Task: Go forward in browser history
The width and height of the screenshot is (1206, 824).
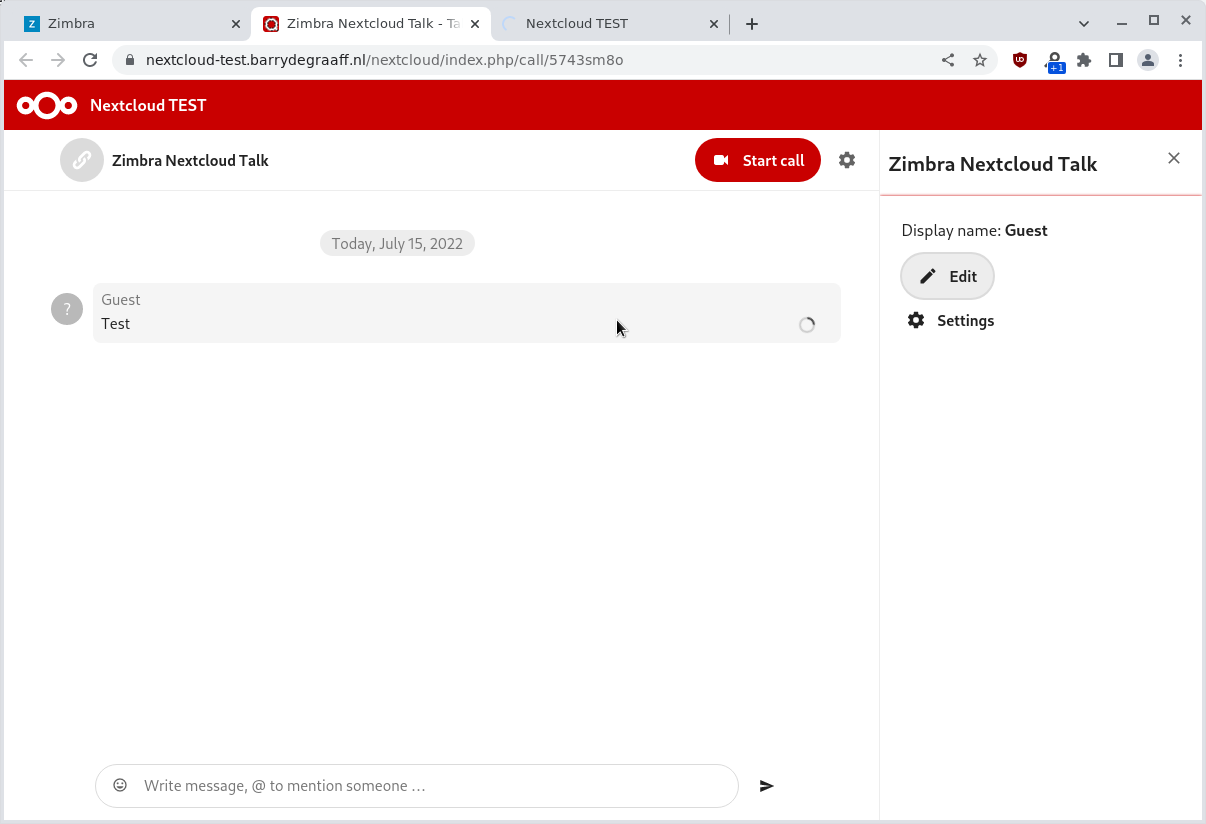Action: pyautogui.click(x=58, y=60)
